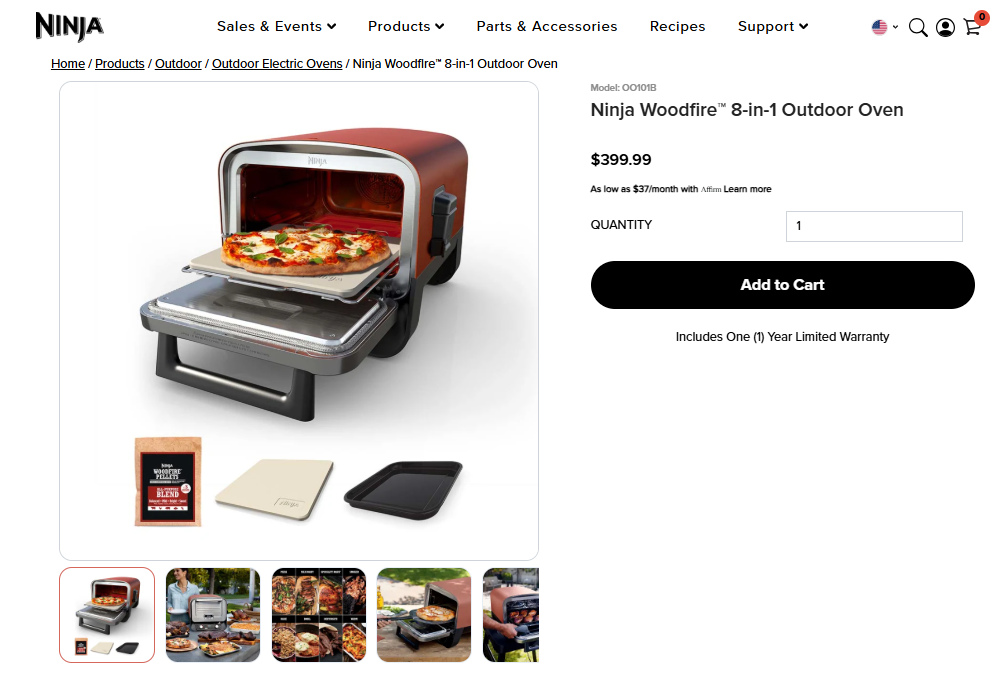Open Parts & Accessories page

tap(546, 27)
